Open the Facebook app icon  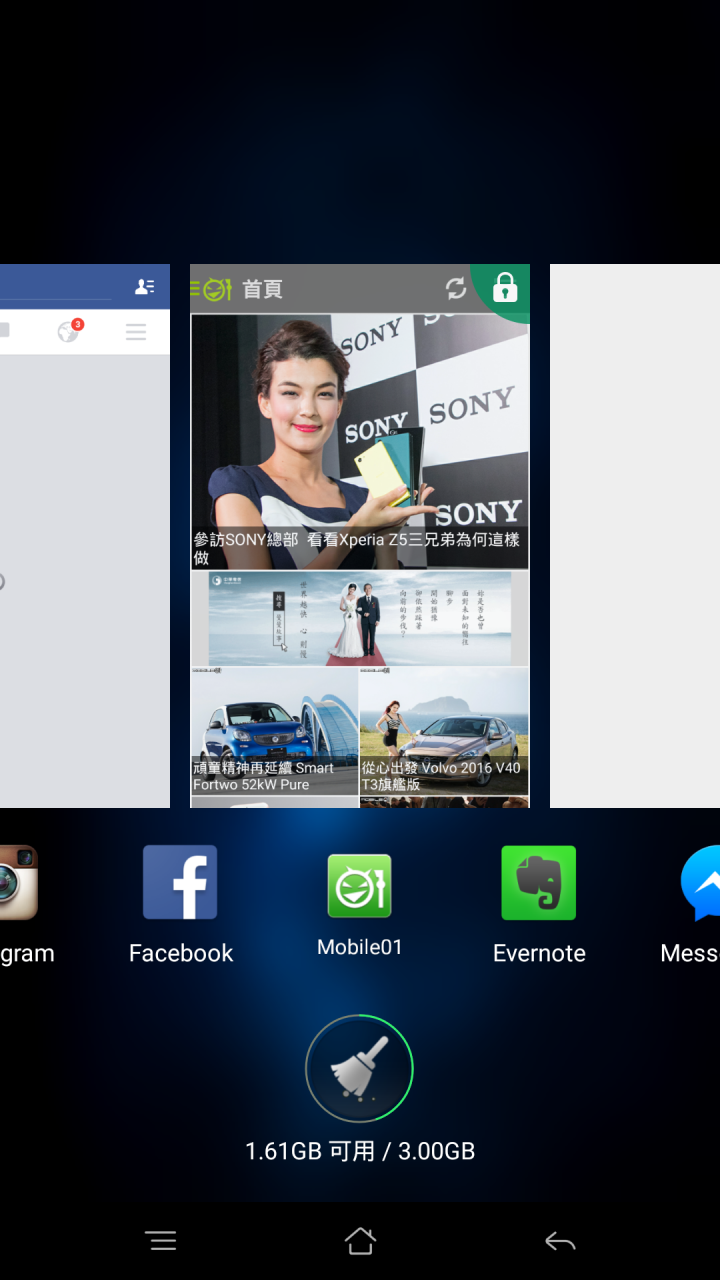click(180, 882)
